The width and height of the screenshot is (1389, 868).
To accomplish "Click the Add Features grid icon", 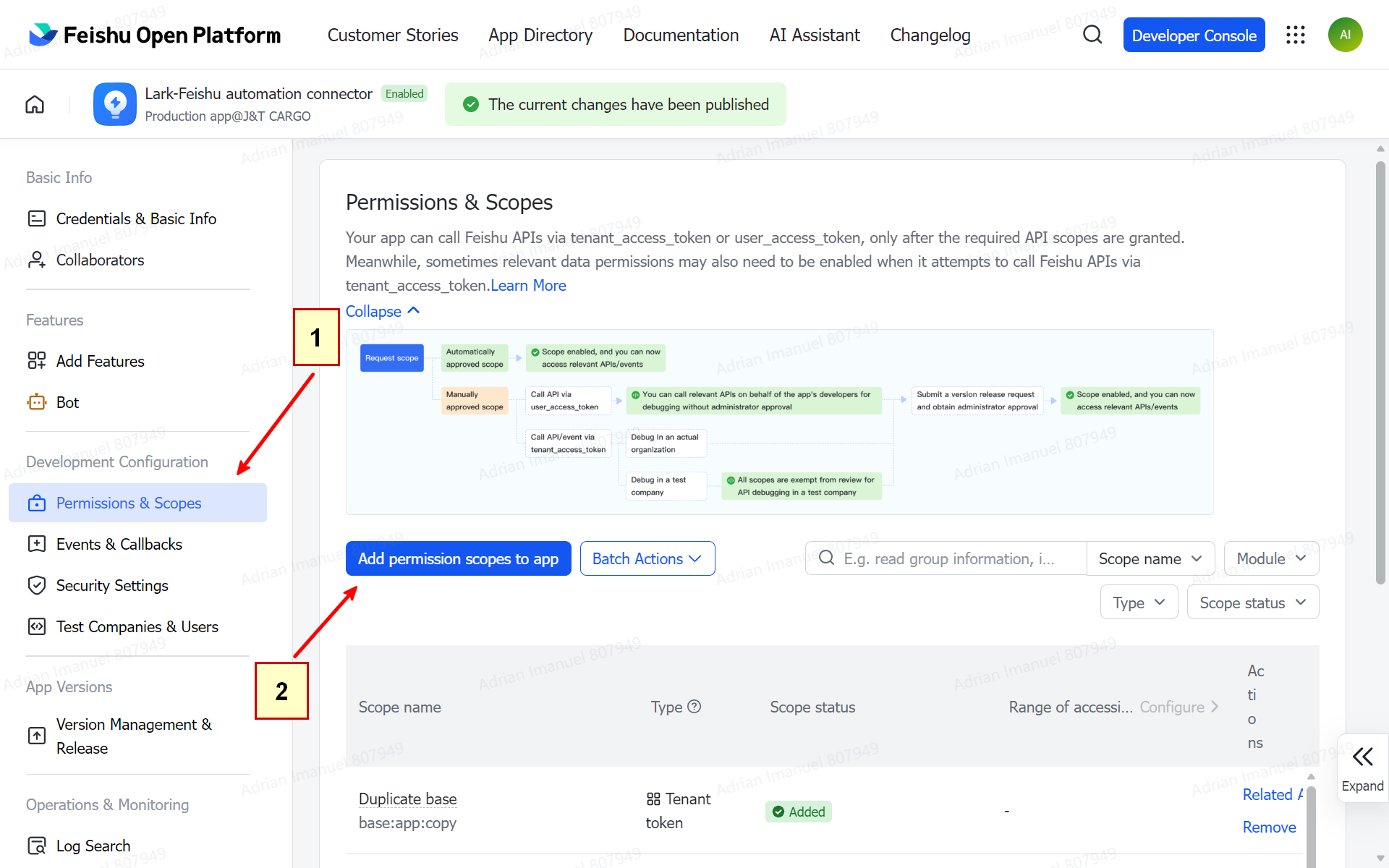I will coord(37,361).
